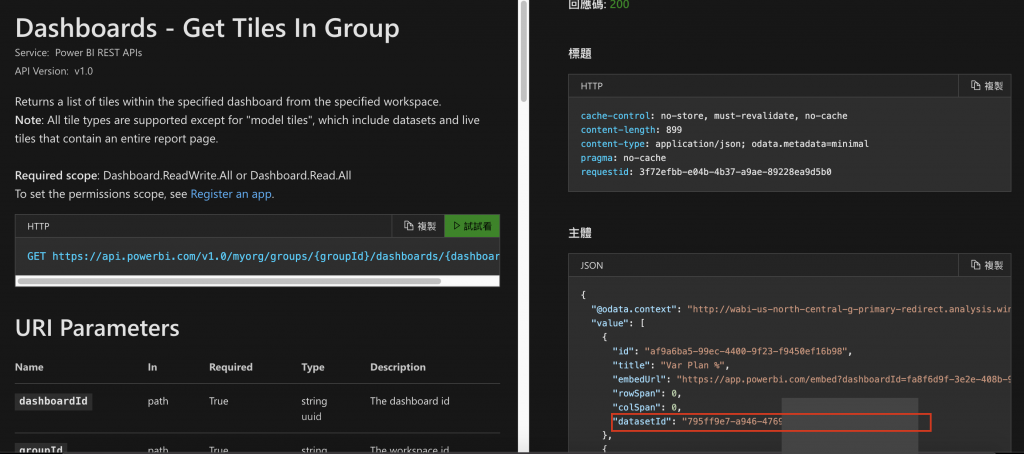
Task: Click the "id" value af9a6ba5 line
Action: [732, 351]
